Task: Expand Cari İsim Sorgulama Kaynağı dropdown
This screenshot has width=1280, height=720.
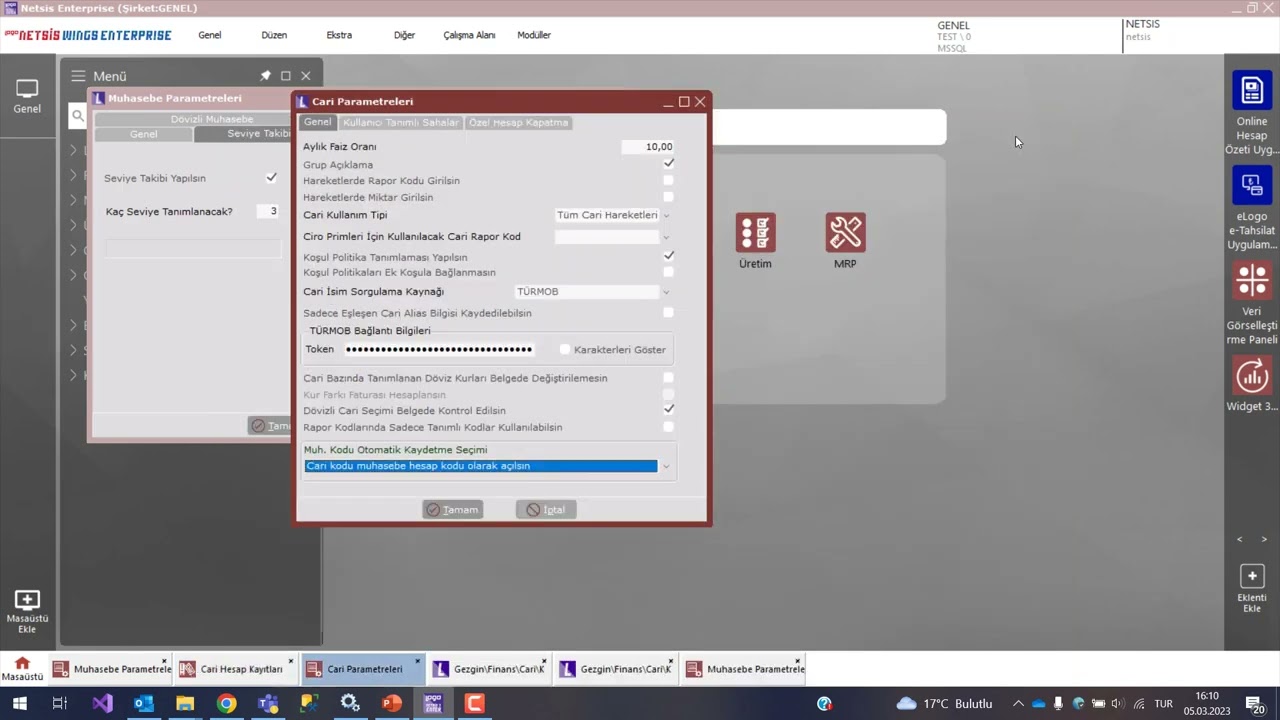Action: 666,292
